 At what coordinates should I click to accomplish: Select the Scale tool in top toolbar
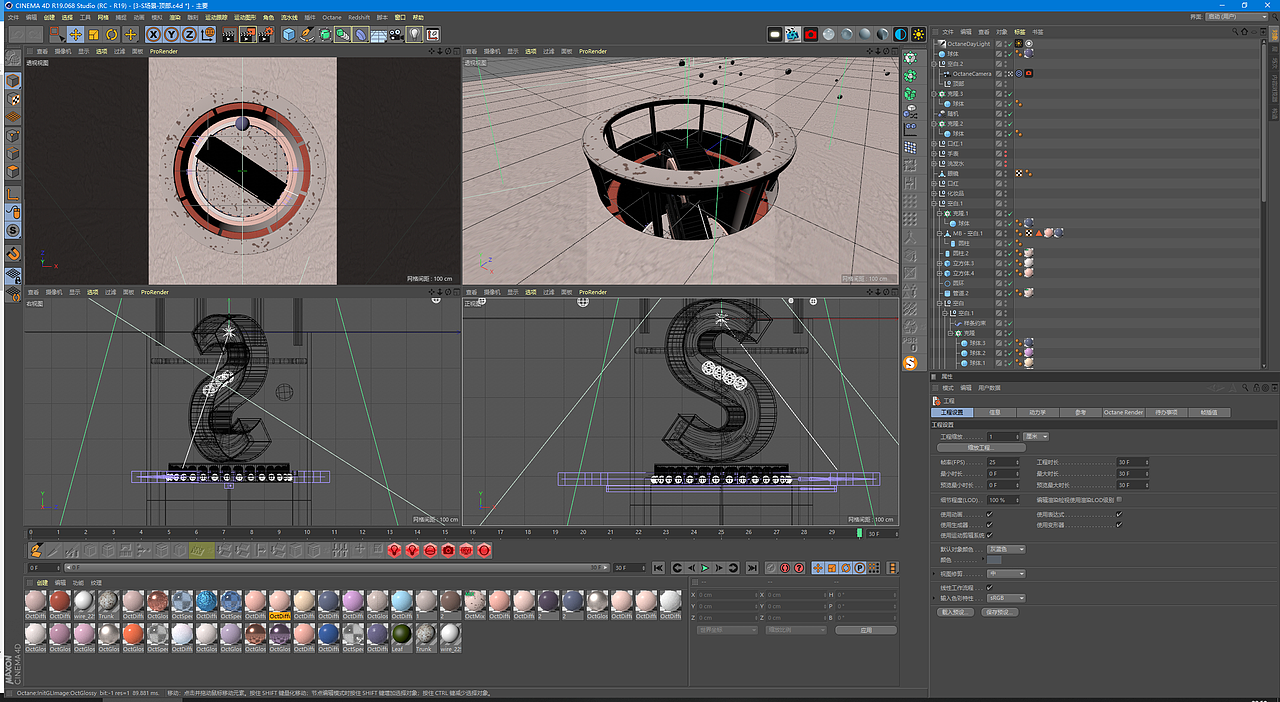(x=94, y=34)
